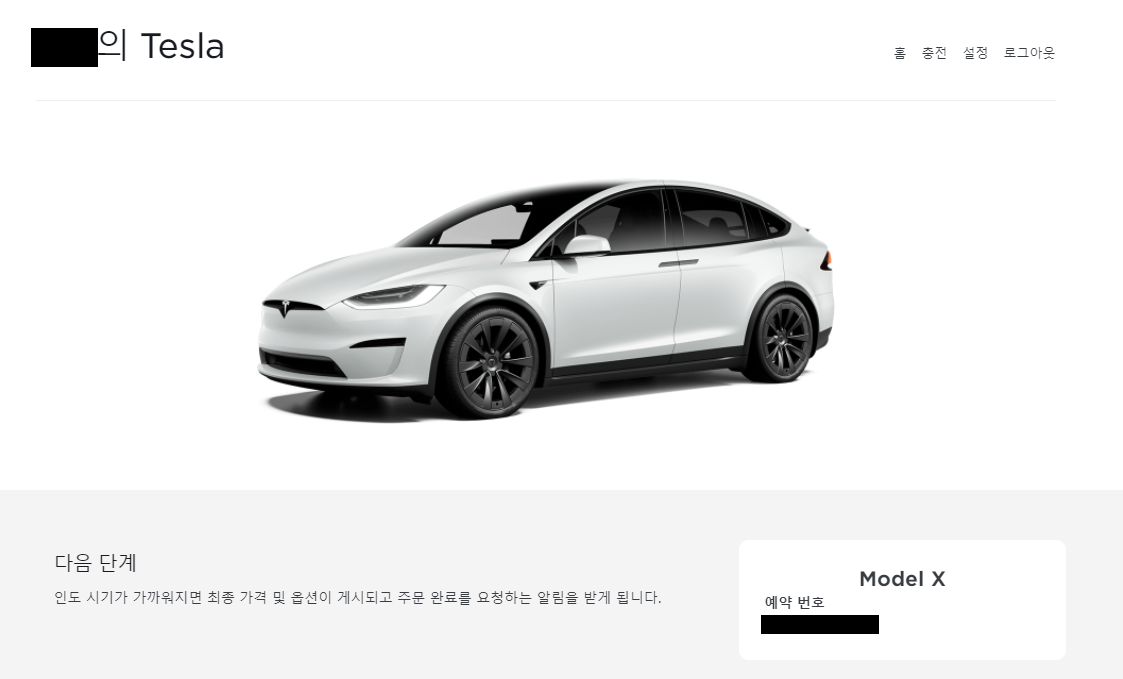Screen dimensions: 1123x679
Task: Click the red taillight at the car's rear
Action: 826,260
